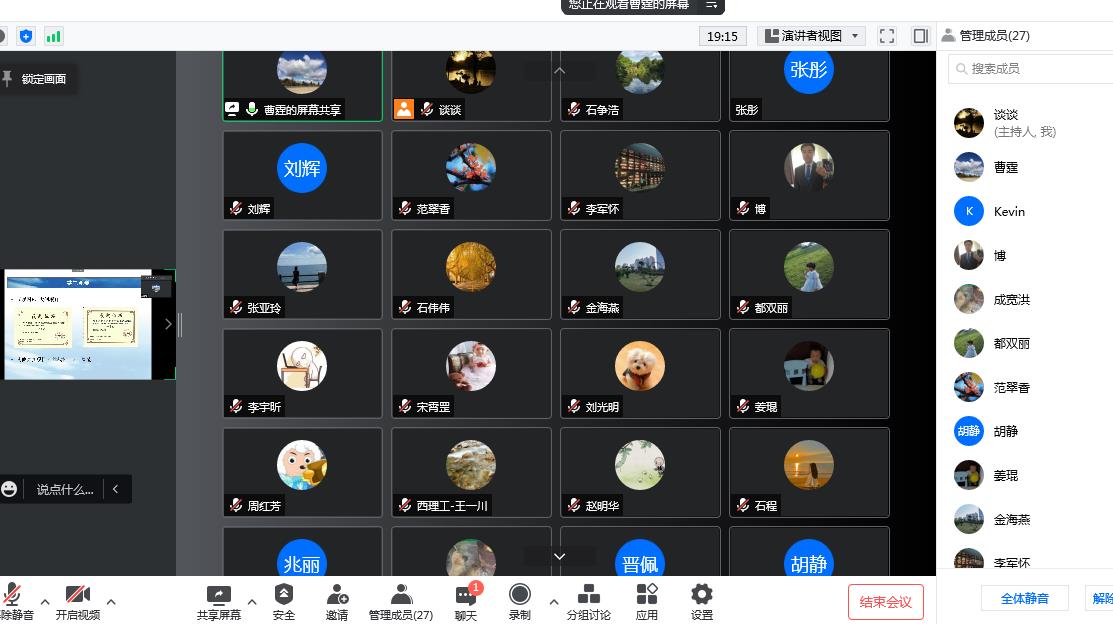Image resolution: width=1113 pixels, height=624 pixels.
Task: Toggle 锁定画面 pin screen
Action: (36, 79)
